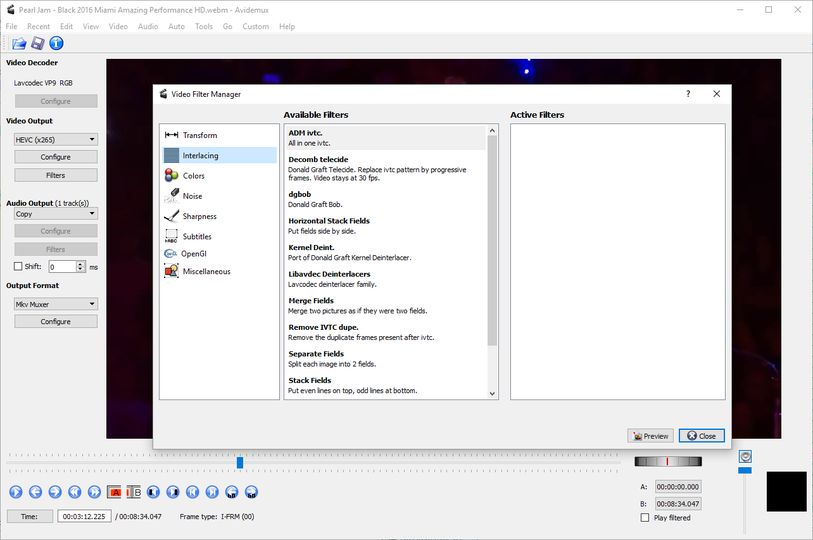This screenshot has width=813, height=540.
Task: Select the 'Merge Fields' filter
Action: tap(386, 305)
